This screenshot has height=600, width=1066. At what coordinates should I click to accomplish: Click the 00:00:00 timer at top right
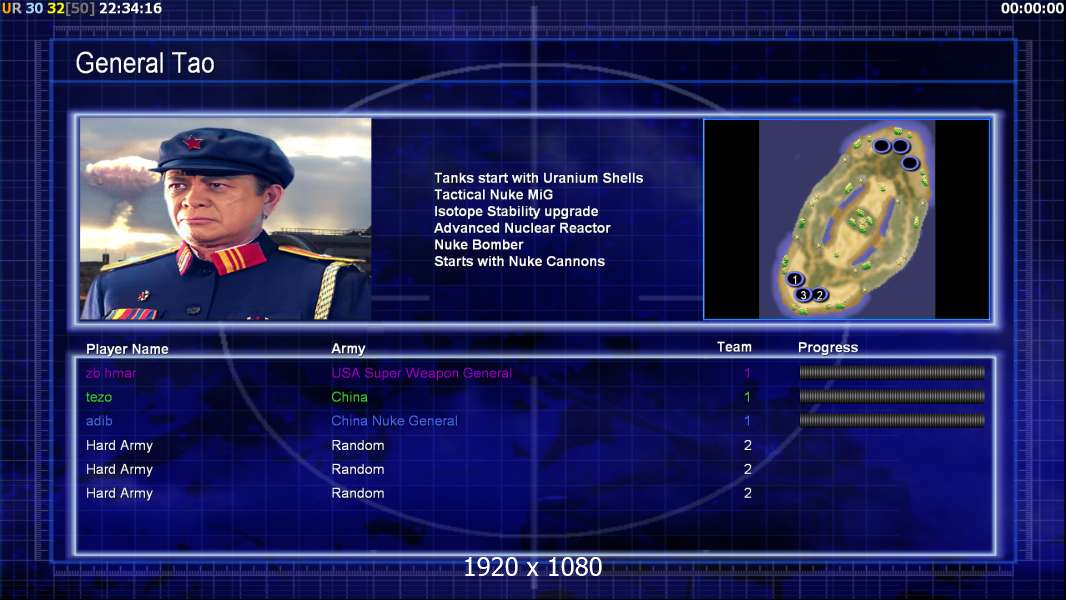point(1032,8)
